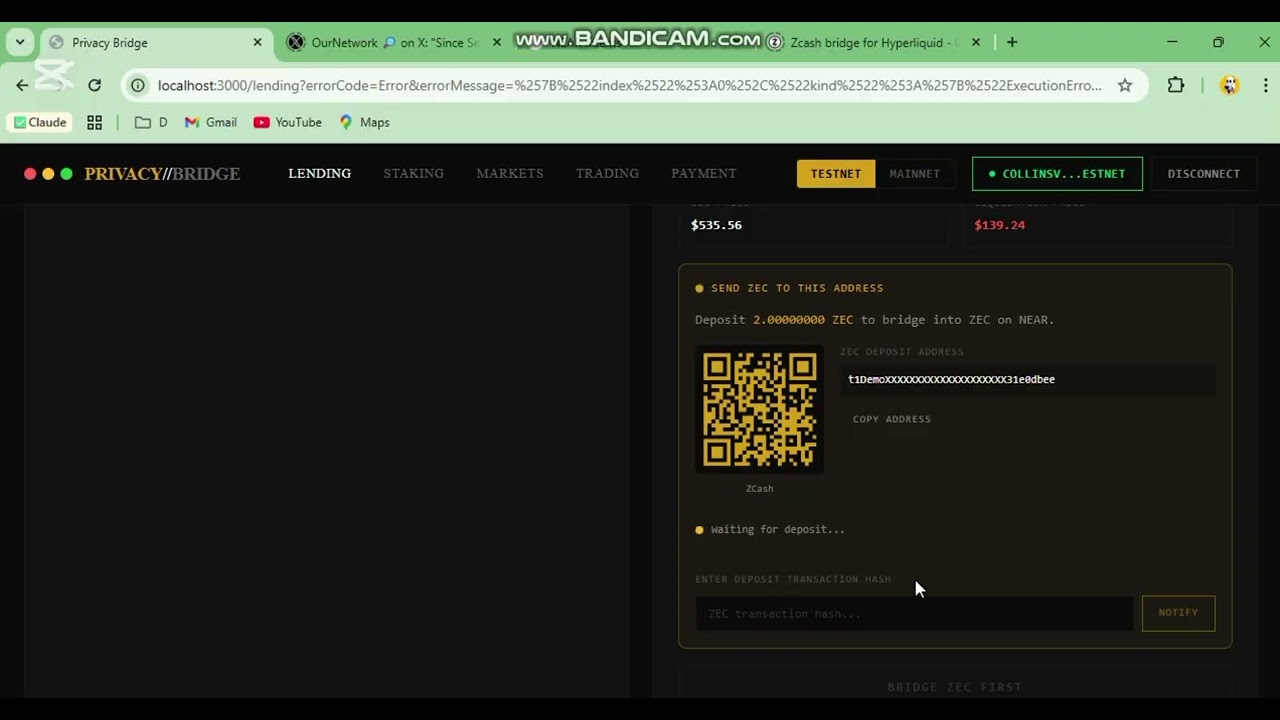Select the TESTNET network option
1280x720 pixels.
click(x=835, y=173)
